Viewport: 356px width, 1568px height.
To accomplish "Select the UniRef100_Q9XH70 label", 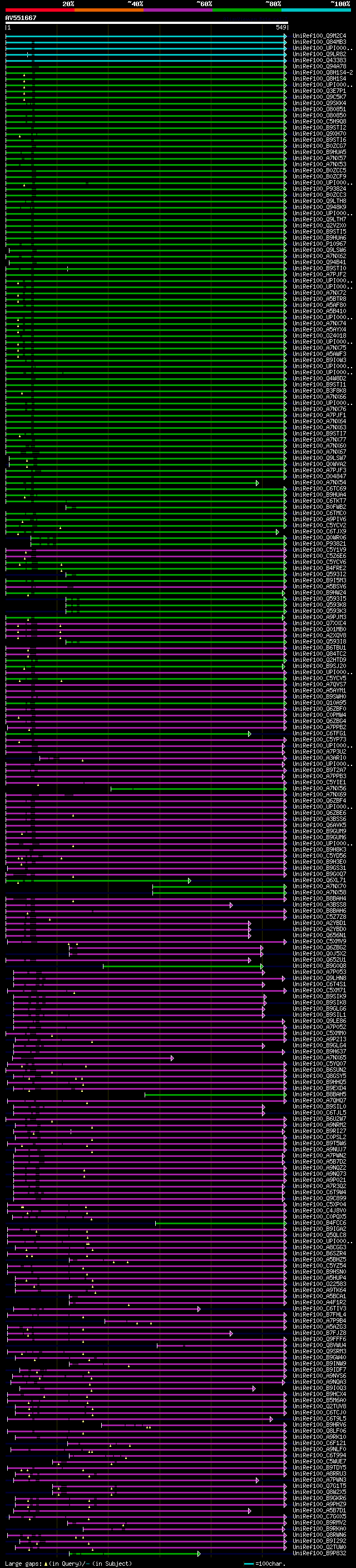I will [x=319, y=134].
